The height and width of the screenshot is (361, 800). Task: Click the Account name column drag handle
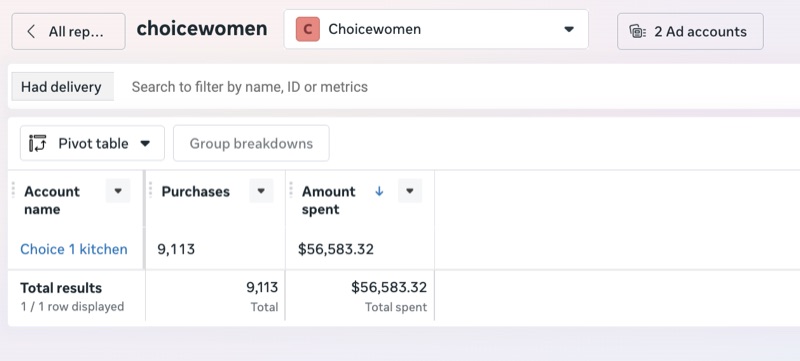[13, 190]
